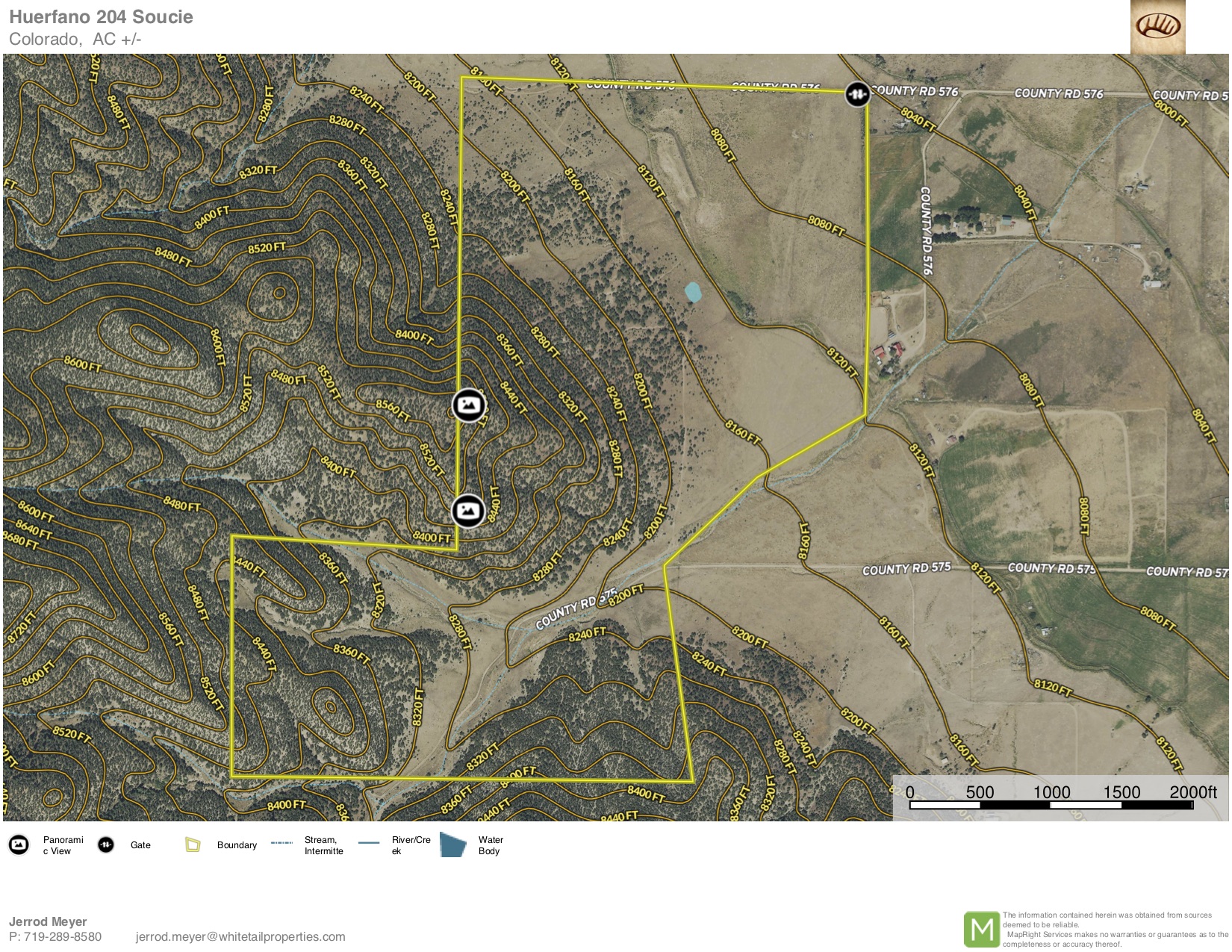Click the lower Panoramic View map marker

click(468, 511)
